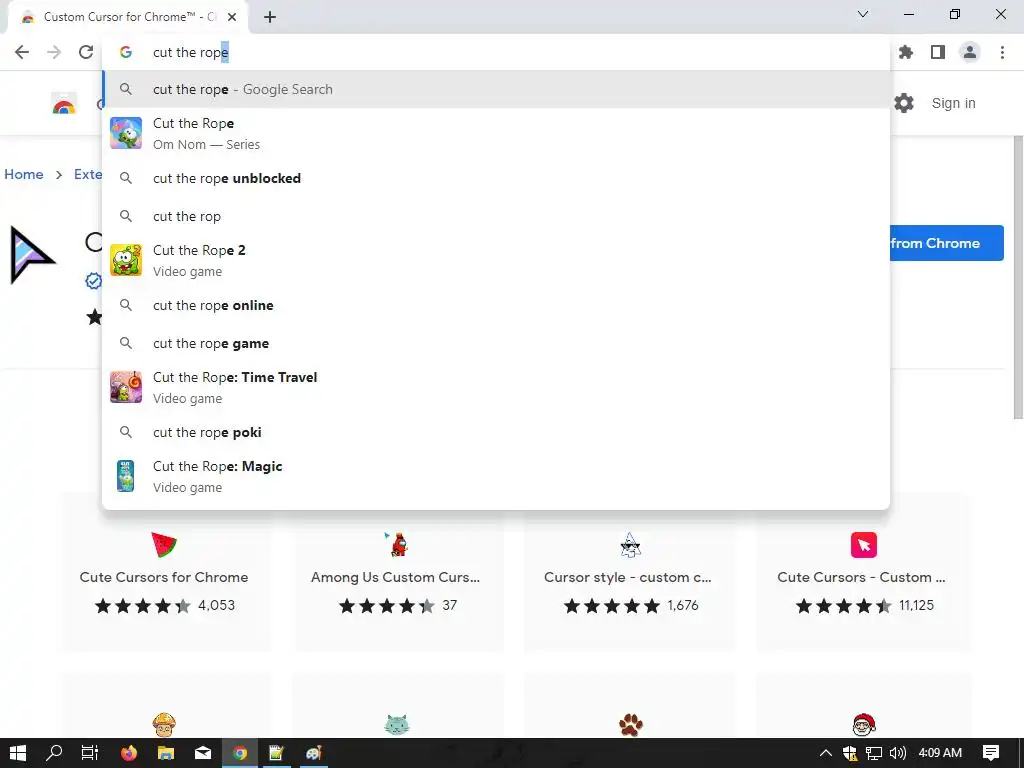Click the browser forward arrow

[x=54, y=52]
